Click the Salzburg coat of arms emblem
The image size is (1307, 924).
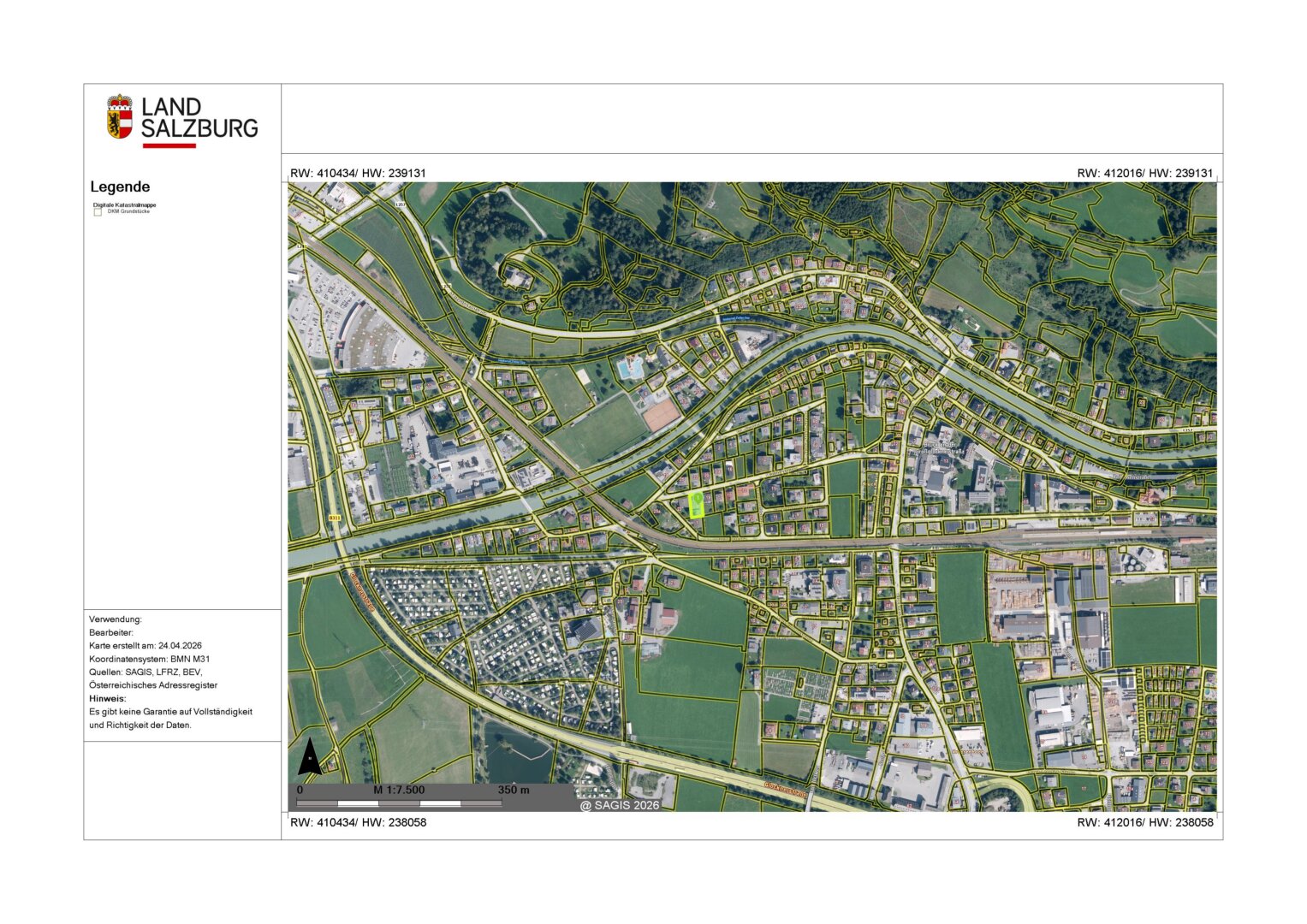[120, 117]
